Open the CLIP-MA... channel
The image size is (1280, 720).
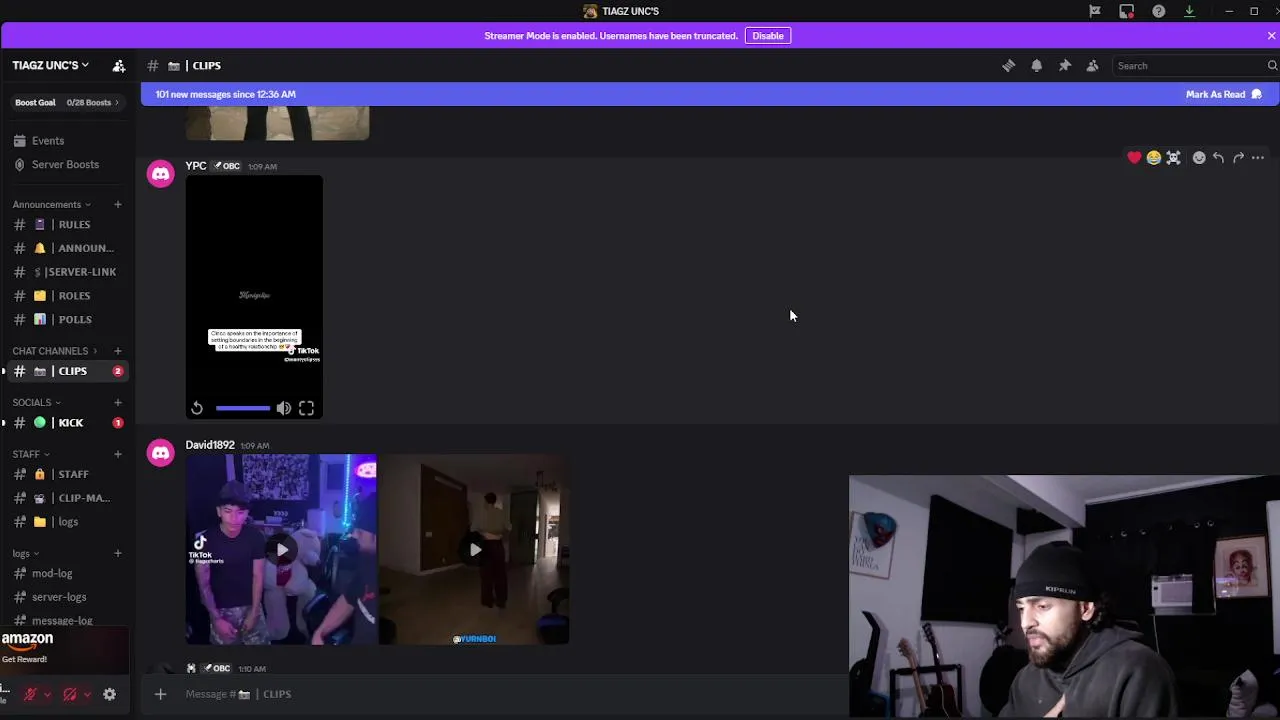click(68, 498)
